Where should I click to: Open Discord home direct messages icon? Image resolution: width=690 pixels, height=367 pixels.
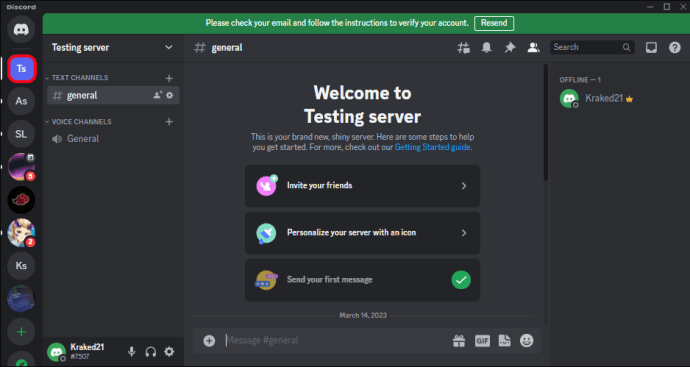[x=21, y=29]
